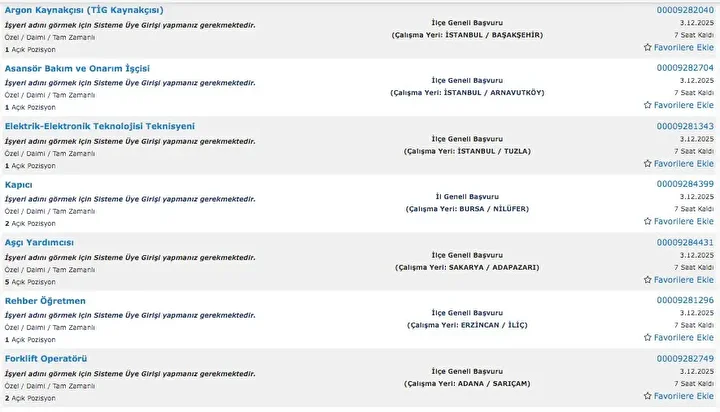The height and width of the screenshot is (412, 720).
Task: Click the star icon for Asansör Bakım listing
Action: click(647, 105)
